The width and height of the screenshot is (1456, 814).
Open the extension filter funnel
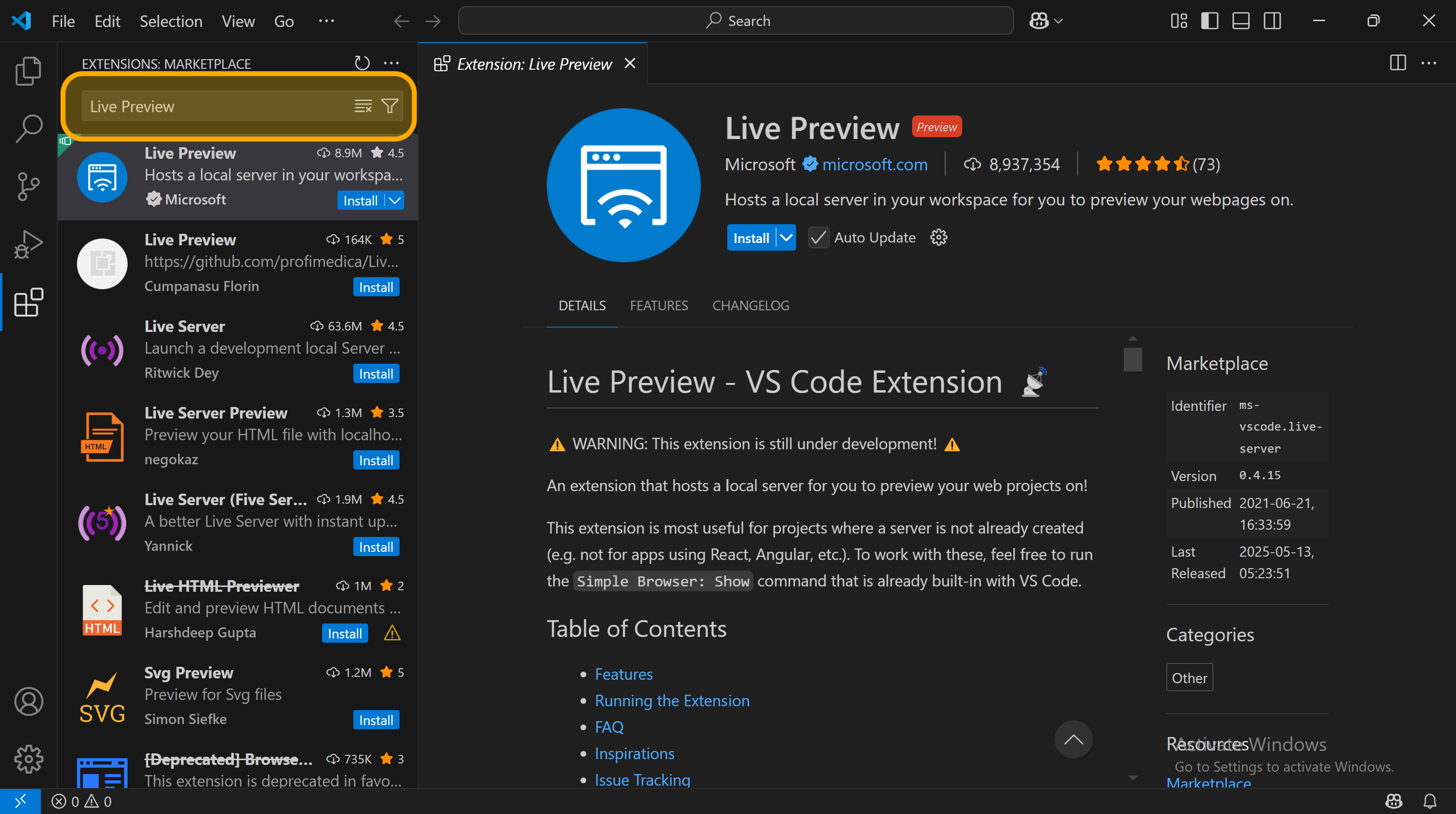pyautogui.click(x=389, y=106)
